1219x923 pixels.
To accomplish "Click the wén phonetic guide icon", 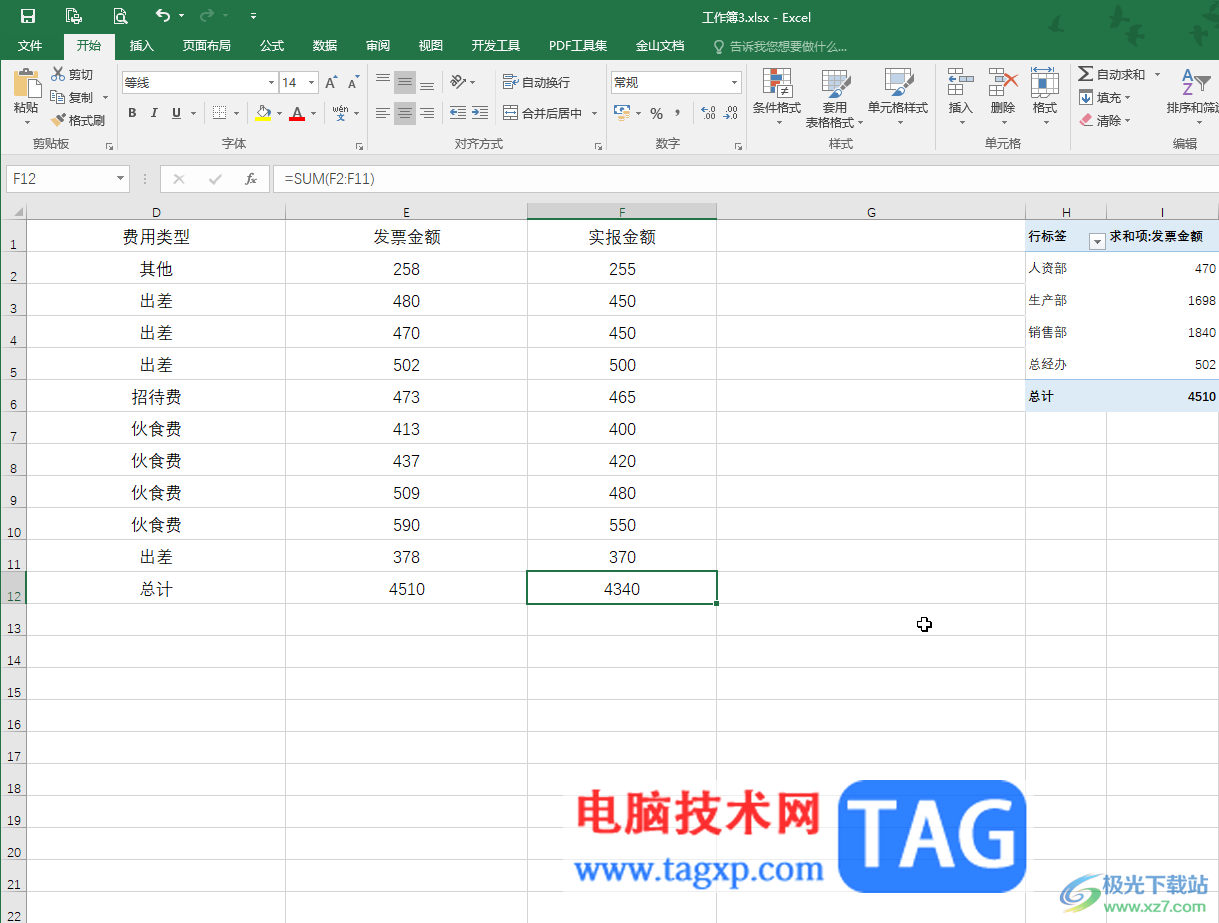I will pyautogui.click(x=341, y=113).
